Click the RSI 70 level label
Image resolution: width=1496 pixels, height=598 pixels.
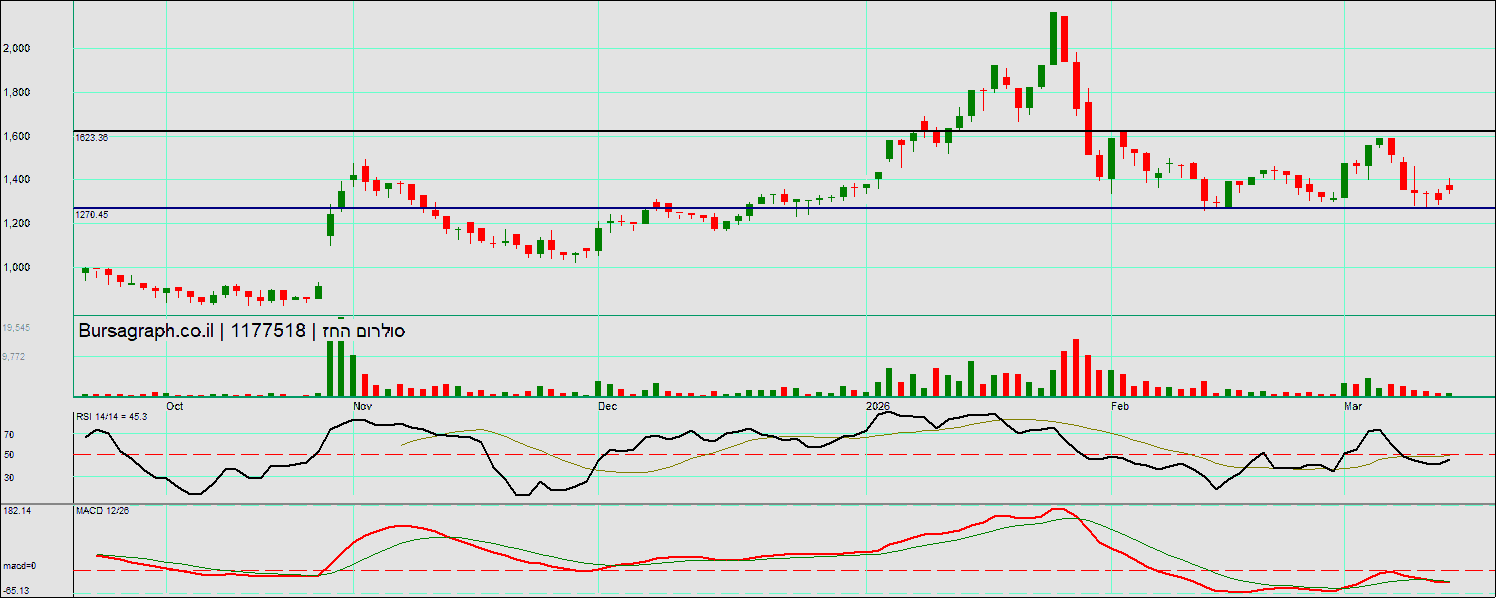click(x=9, y=436)
